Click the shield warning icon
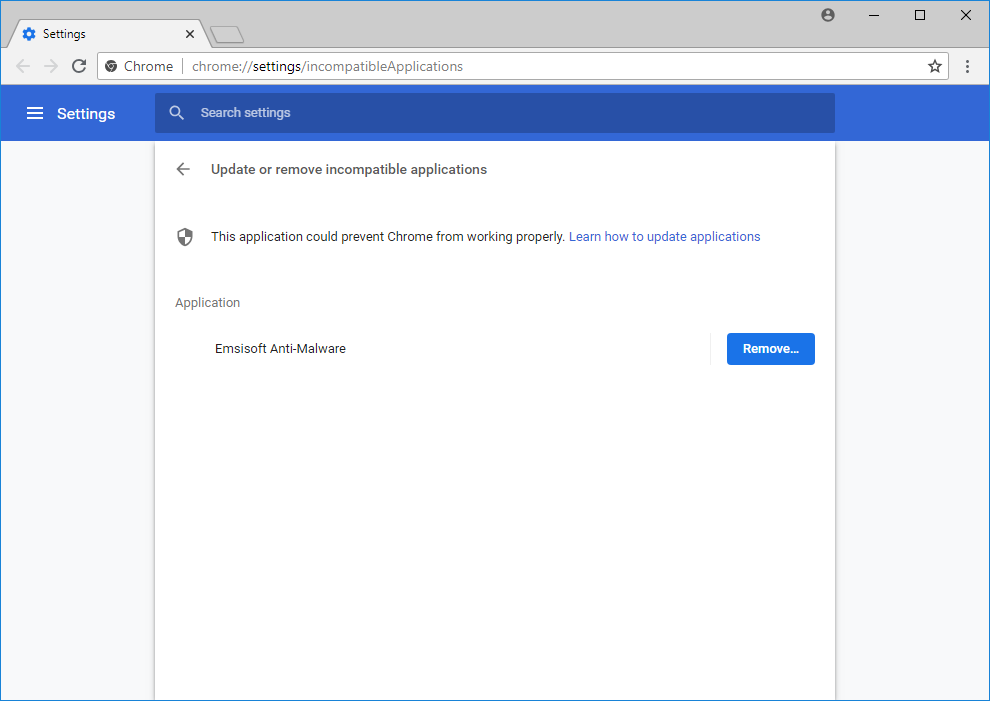 click(x=184, y=237)
